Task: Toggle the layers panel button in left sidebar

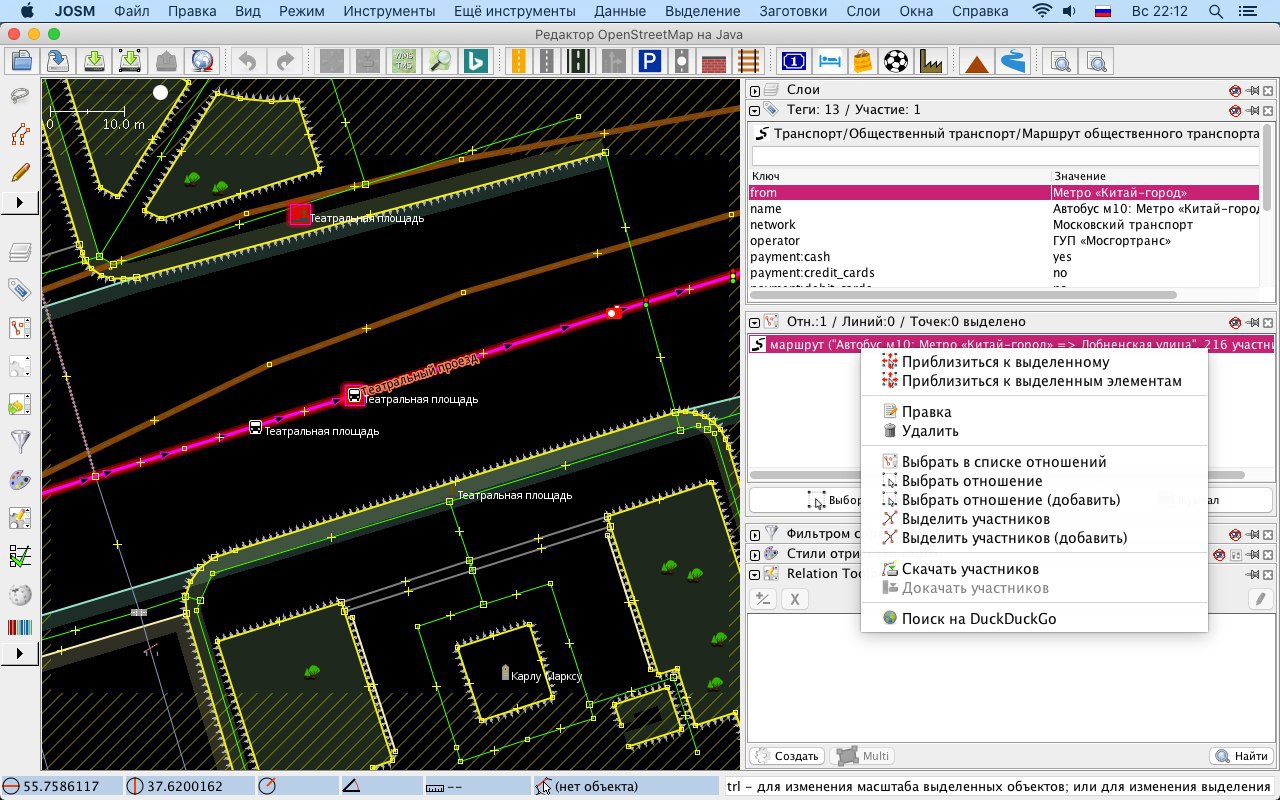Action: (x=20, y=252)
